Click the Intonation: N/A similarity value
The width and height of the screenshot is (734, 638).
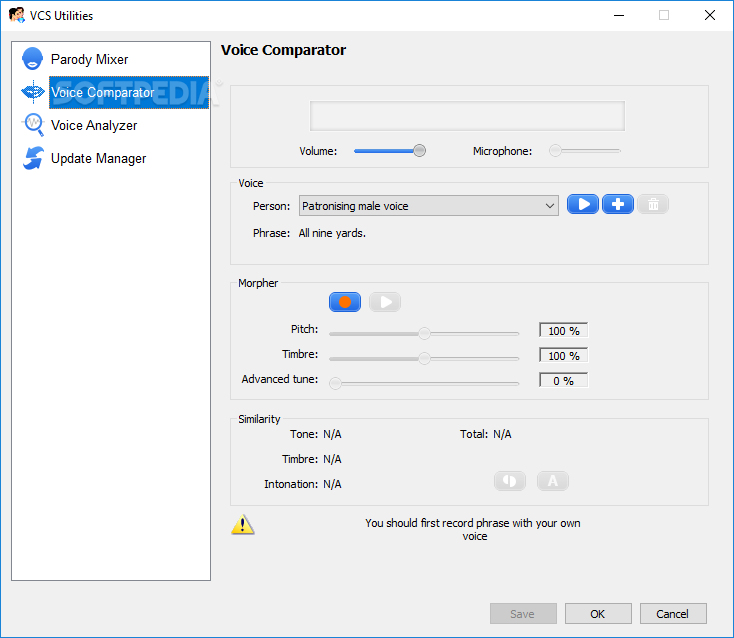coord(332,484)
